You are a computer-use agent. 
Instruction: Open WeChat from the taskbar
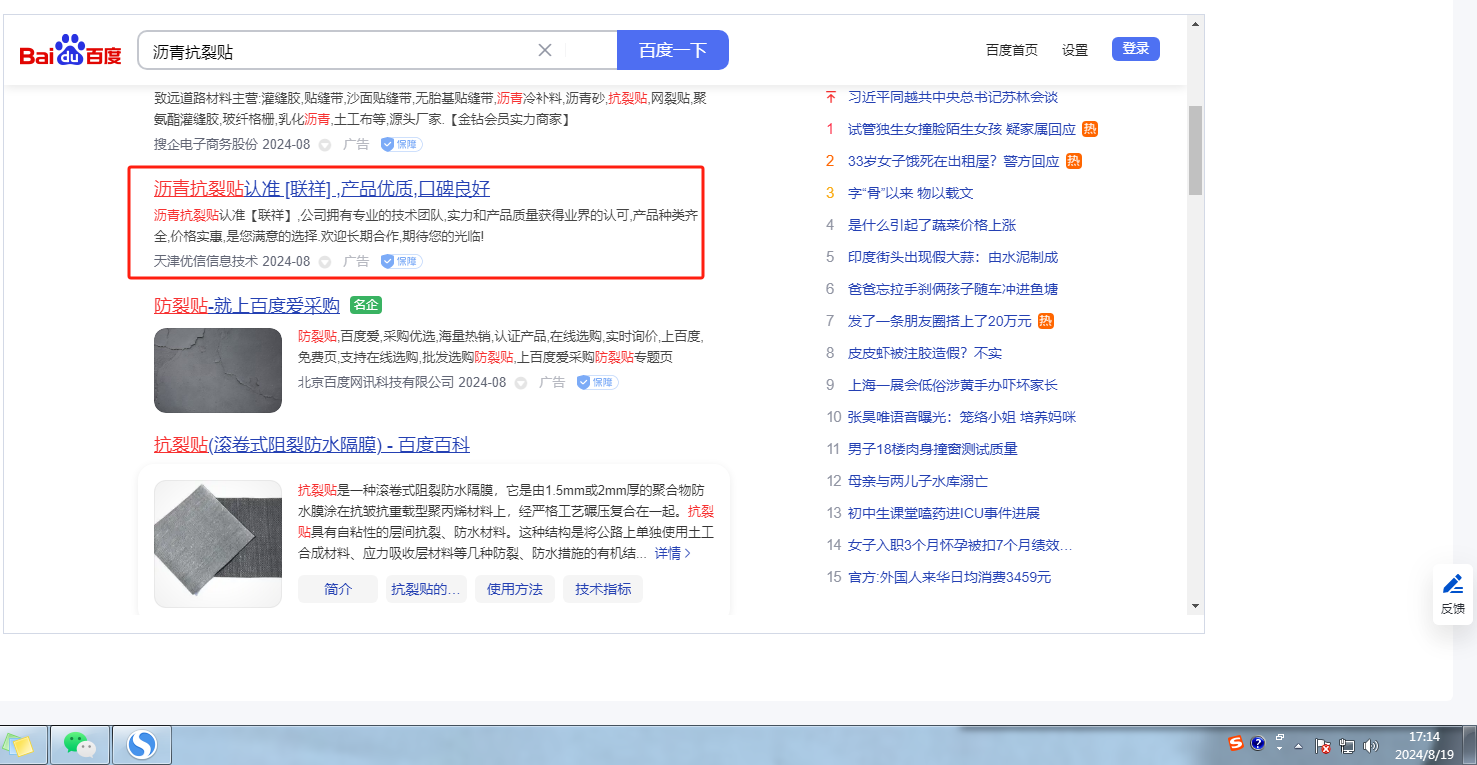pyautogui.click(x=79, y=744)
